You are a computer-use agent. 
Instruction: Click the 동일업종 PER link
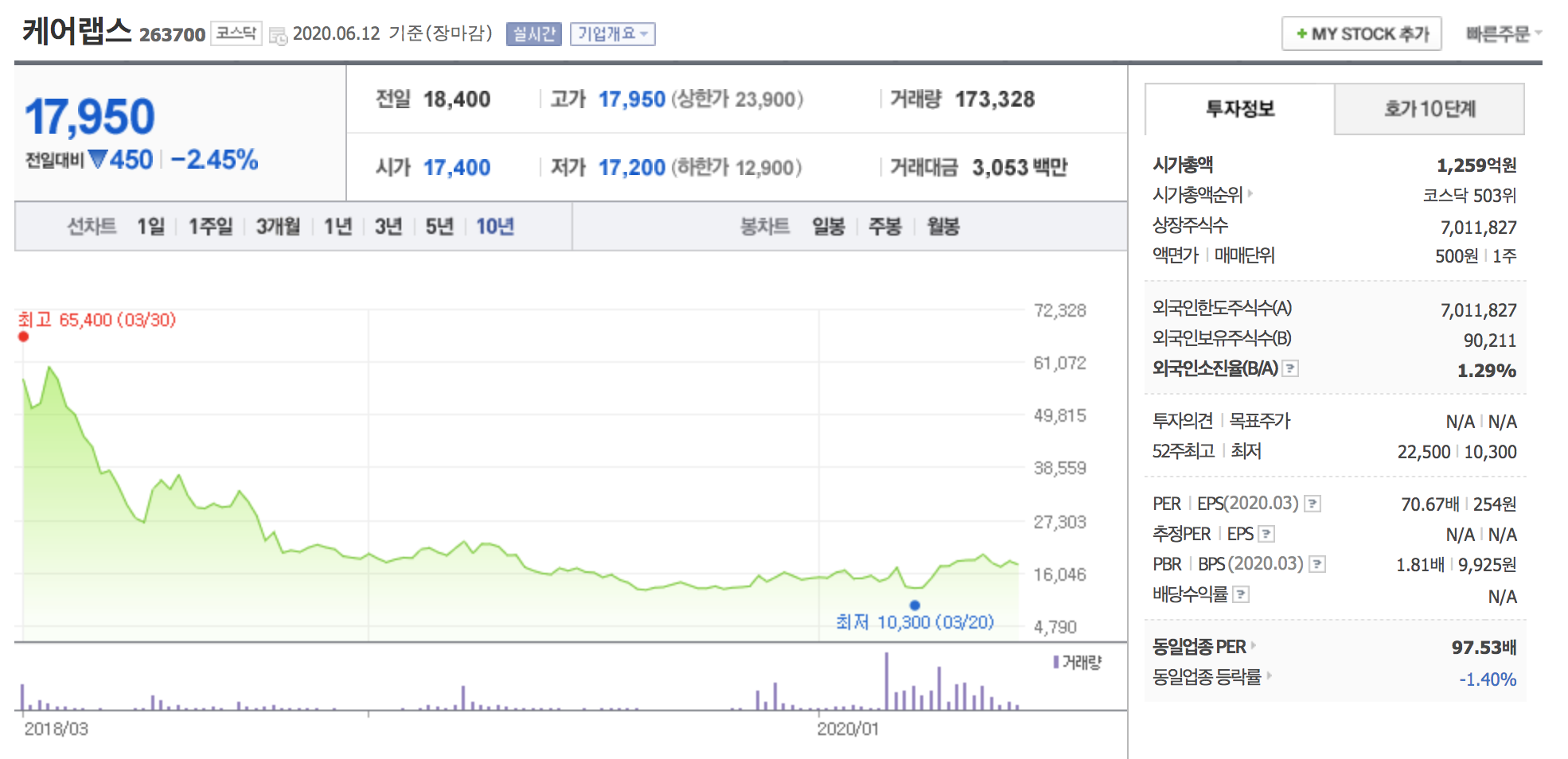point(1199,647)
